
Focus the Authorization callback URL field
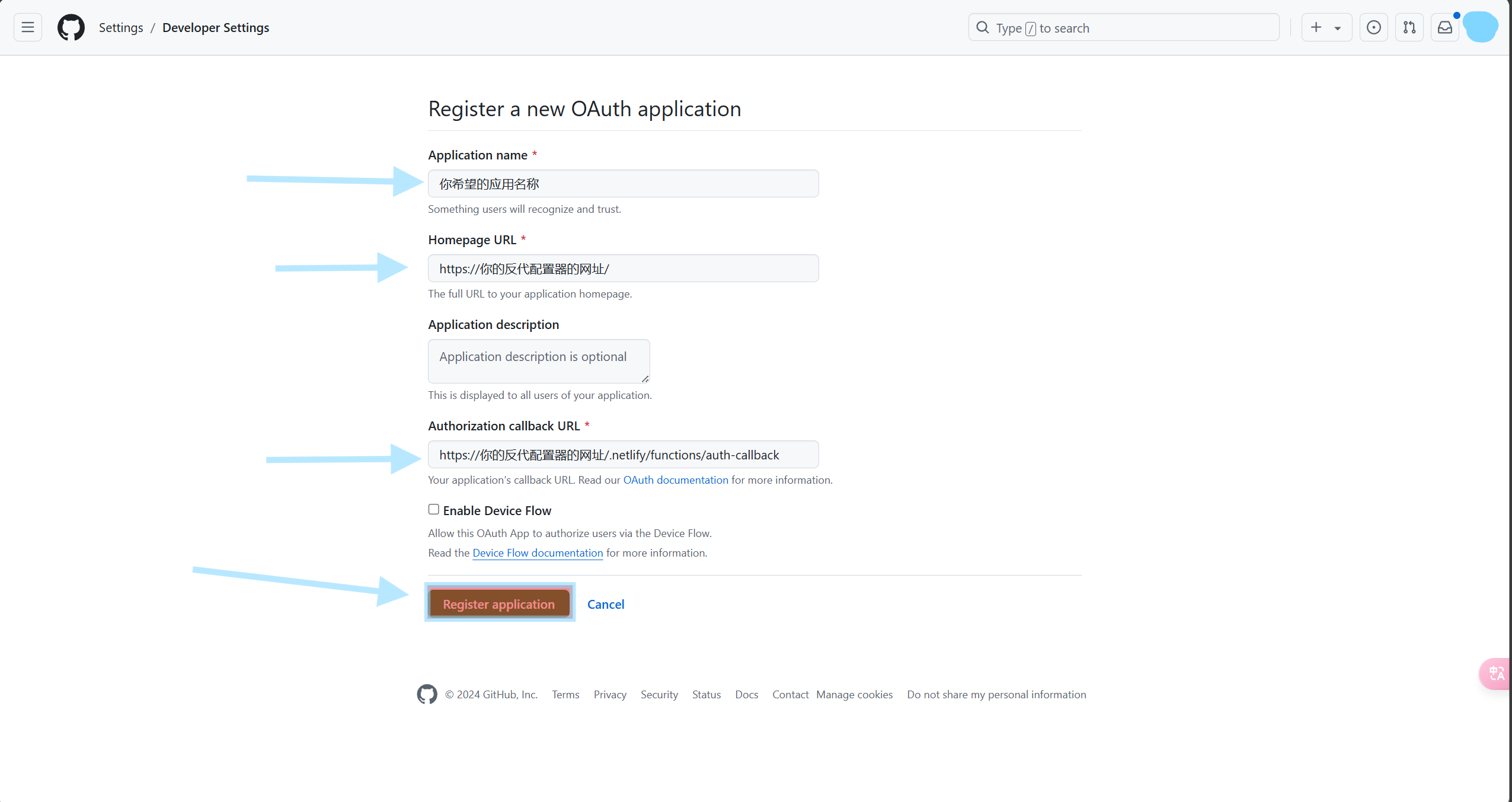(624, 455)
